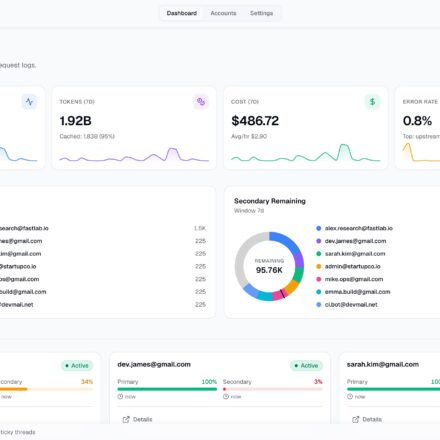Screen dimensions: 440x440
Task: Click the sarah.kim@gmail.com card title
Action: (383, 364)
